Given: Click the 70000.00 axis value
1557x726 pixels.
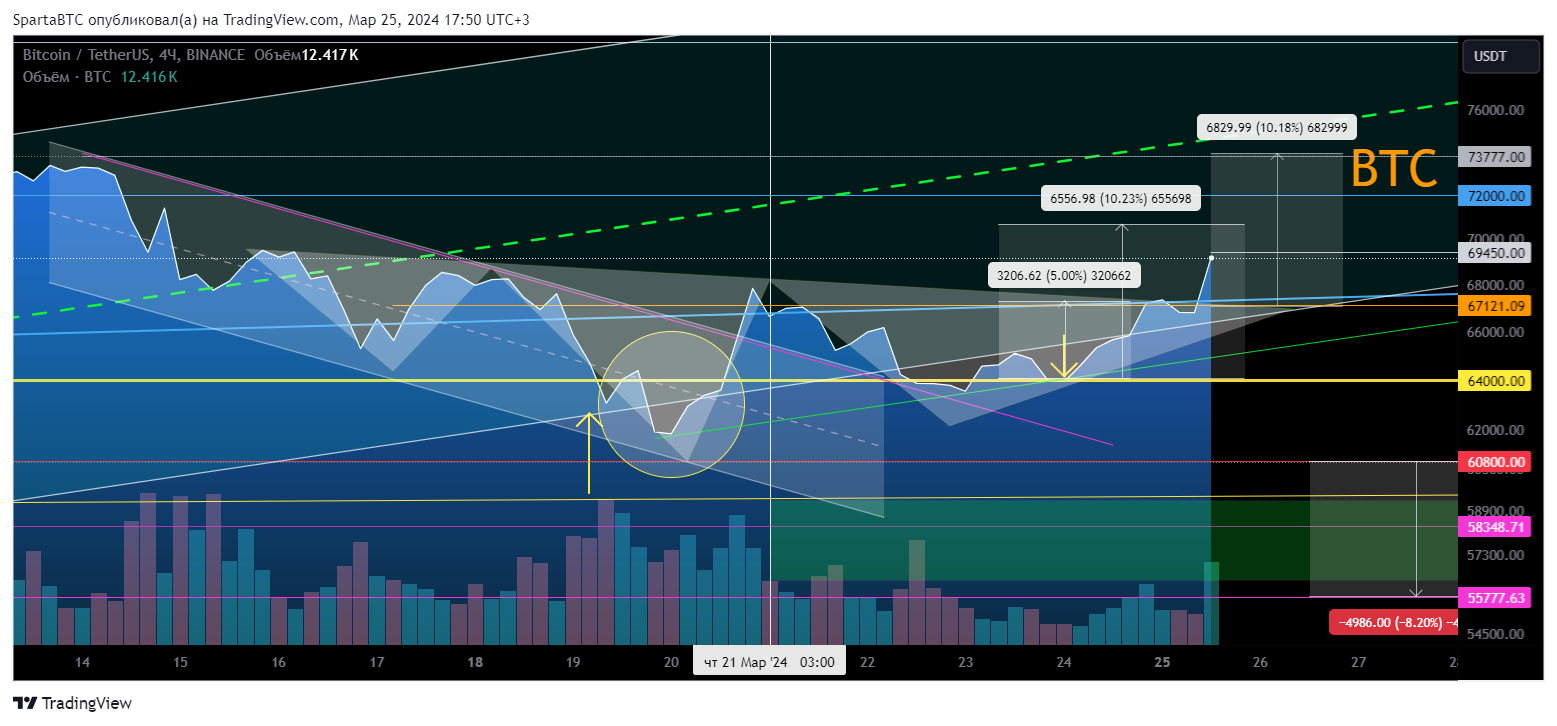Looking at the screenshot, I should click(1496, 238).
